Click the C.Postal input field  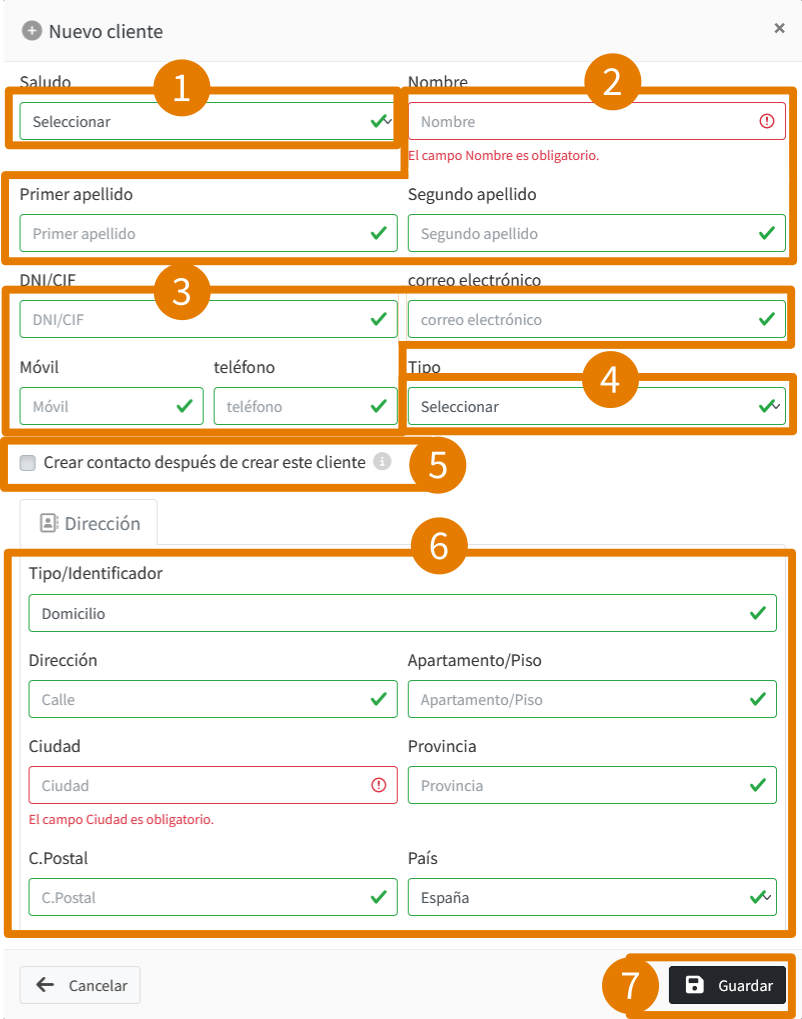[x=213, y=897]
